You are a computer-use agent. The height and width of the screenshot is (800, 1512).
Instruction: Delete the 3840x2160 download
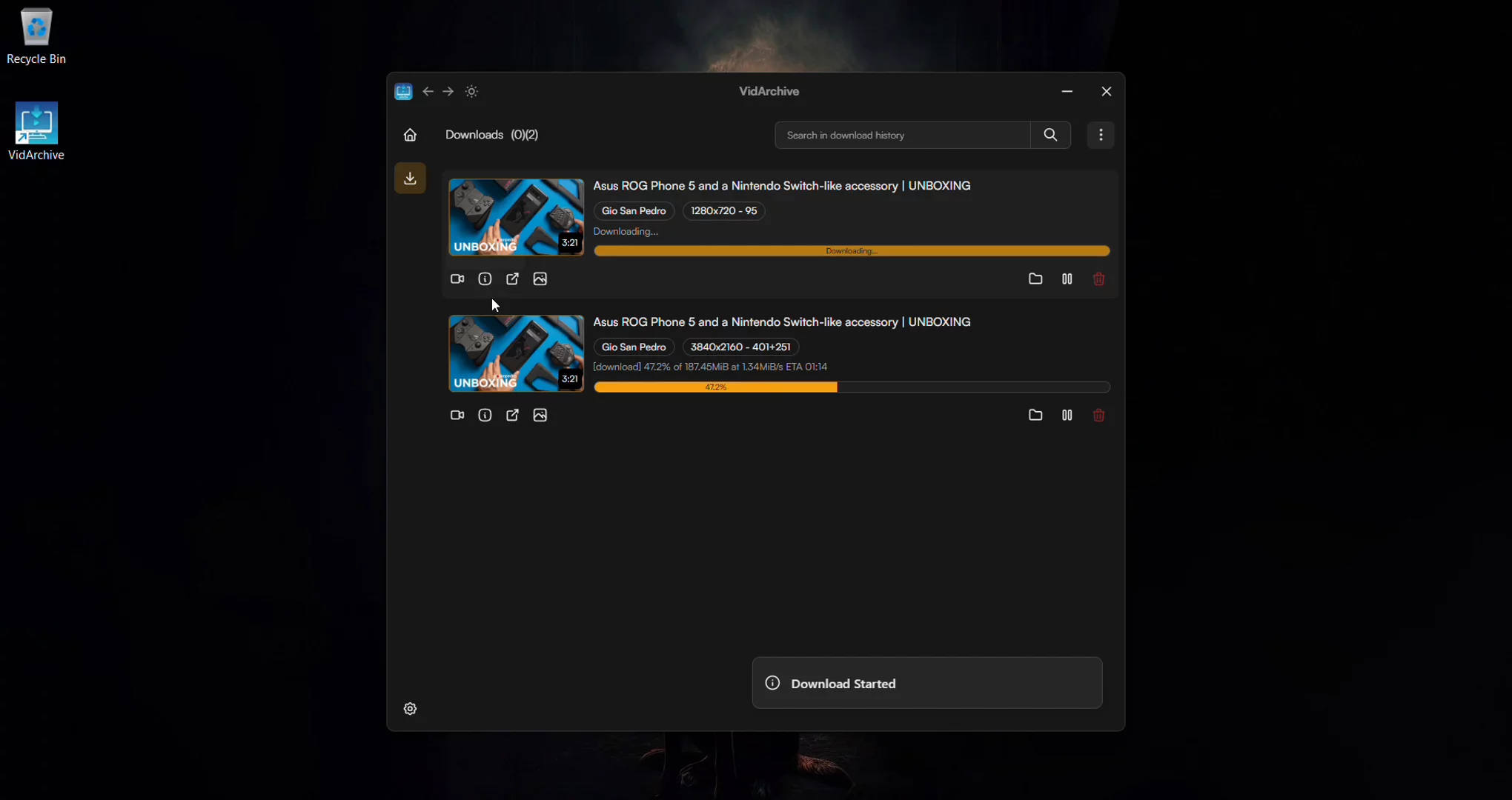coord(1099,416)
